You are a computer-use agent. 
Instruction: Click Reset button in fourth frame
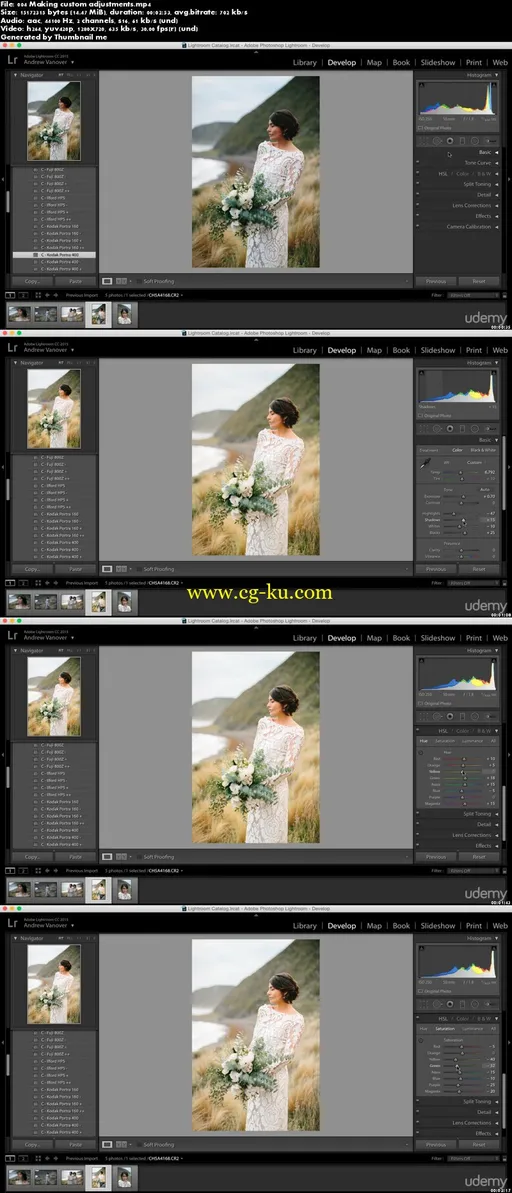click(479, 1145)
